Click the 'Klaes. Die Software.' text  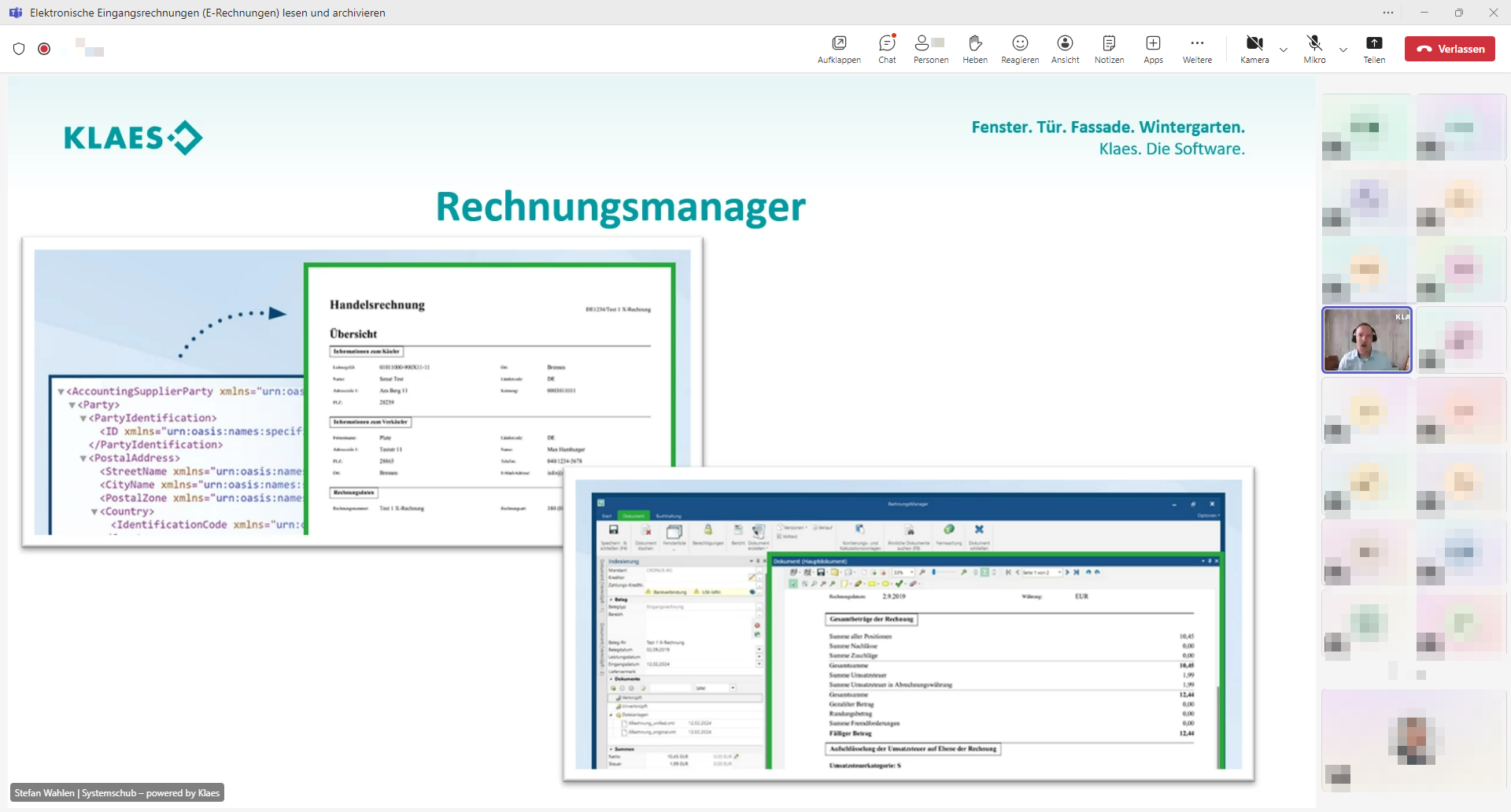(1172, 149)
